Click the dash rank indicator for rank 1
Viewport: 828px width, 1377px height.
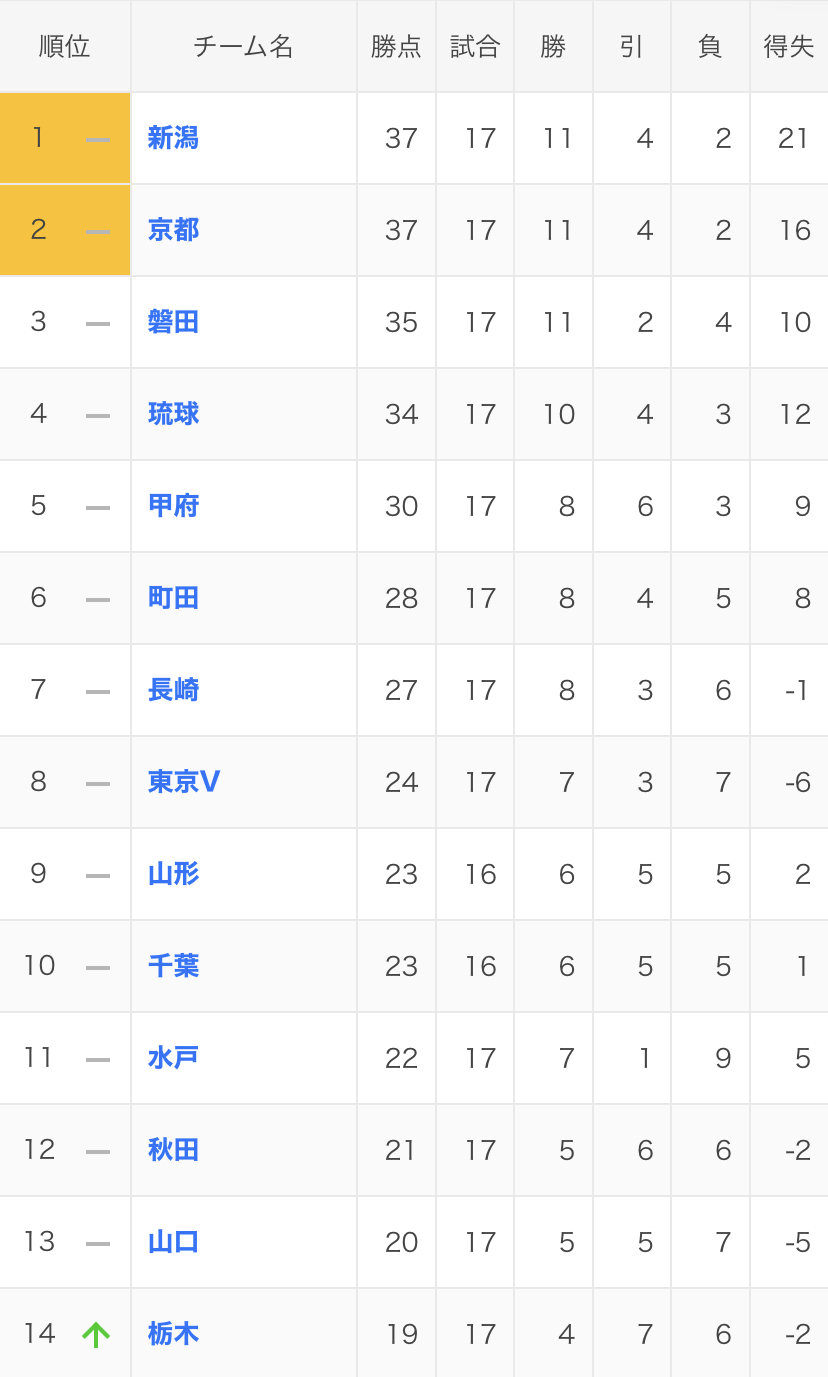click(98, 139)
